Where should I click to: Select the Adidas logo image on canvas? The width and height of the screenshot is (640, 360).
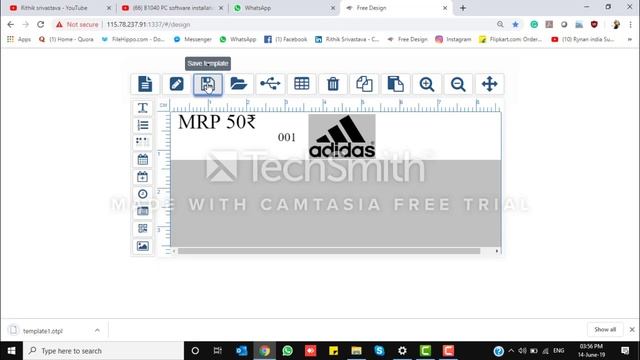tap(342, 136)
